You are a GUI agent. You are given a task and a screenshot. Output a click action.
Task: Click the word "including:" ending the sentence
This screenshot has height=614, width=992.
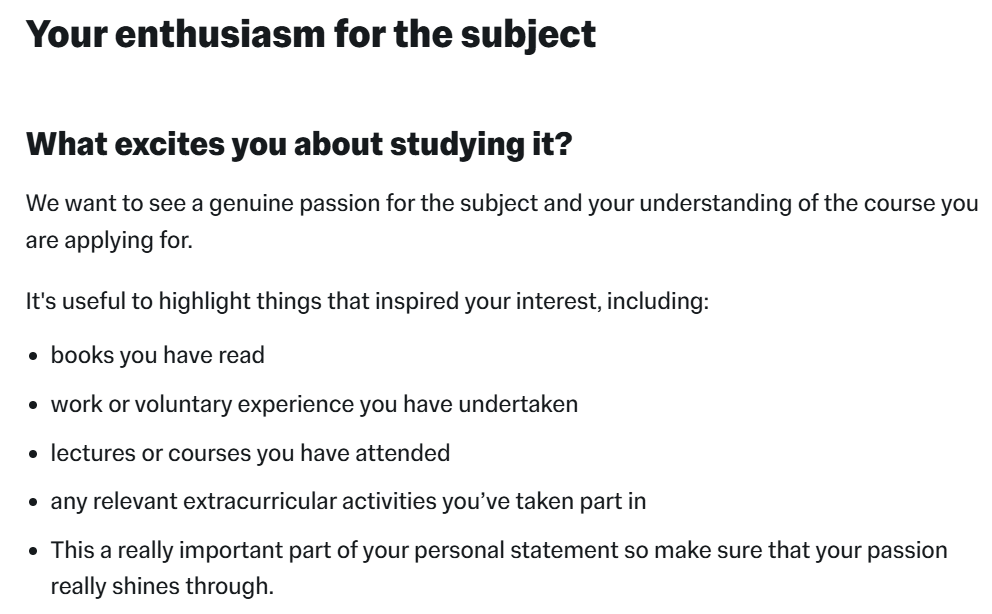pos(658,301)
